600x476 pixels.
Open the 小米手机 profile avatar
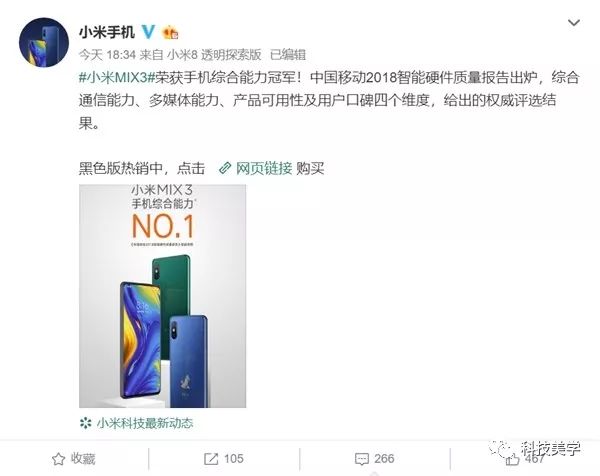[x=44, y=42]
